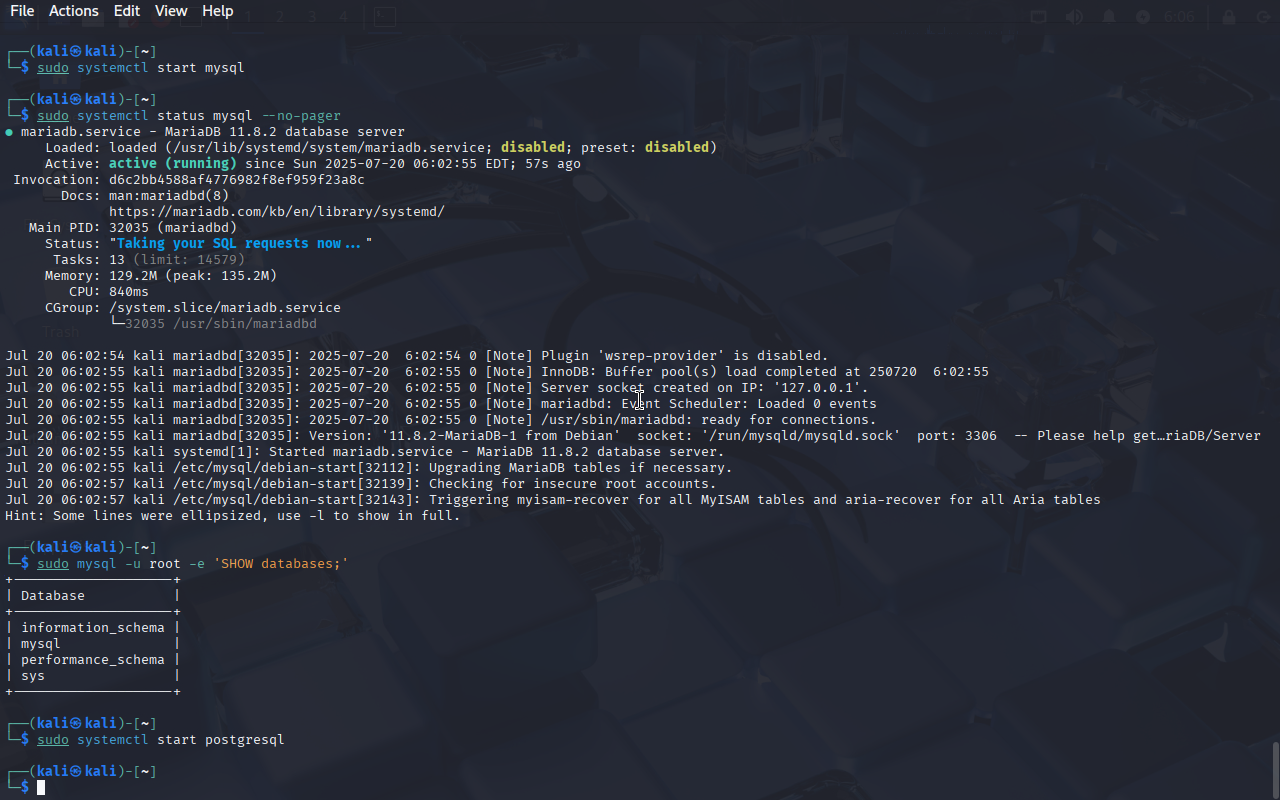Click the 'Upgrading MariaDB tables if necessary.' line
Viewport: 1280px width, 800px height.
[x=369, y=468]
